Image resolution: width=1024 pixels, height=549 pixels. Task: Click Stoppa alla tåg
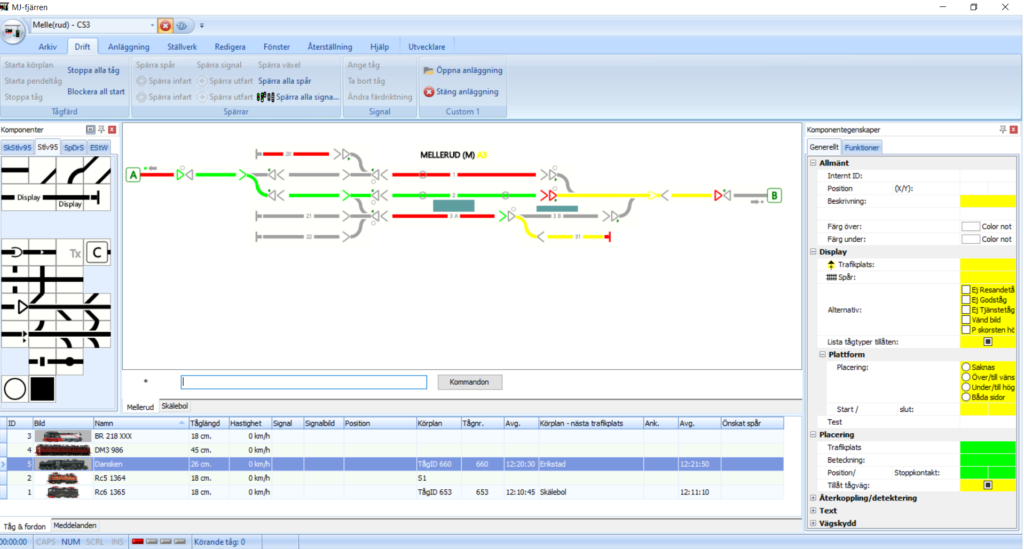(95, 71)
